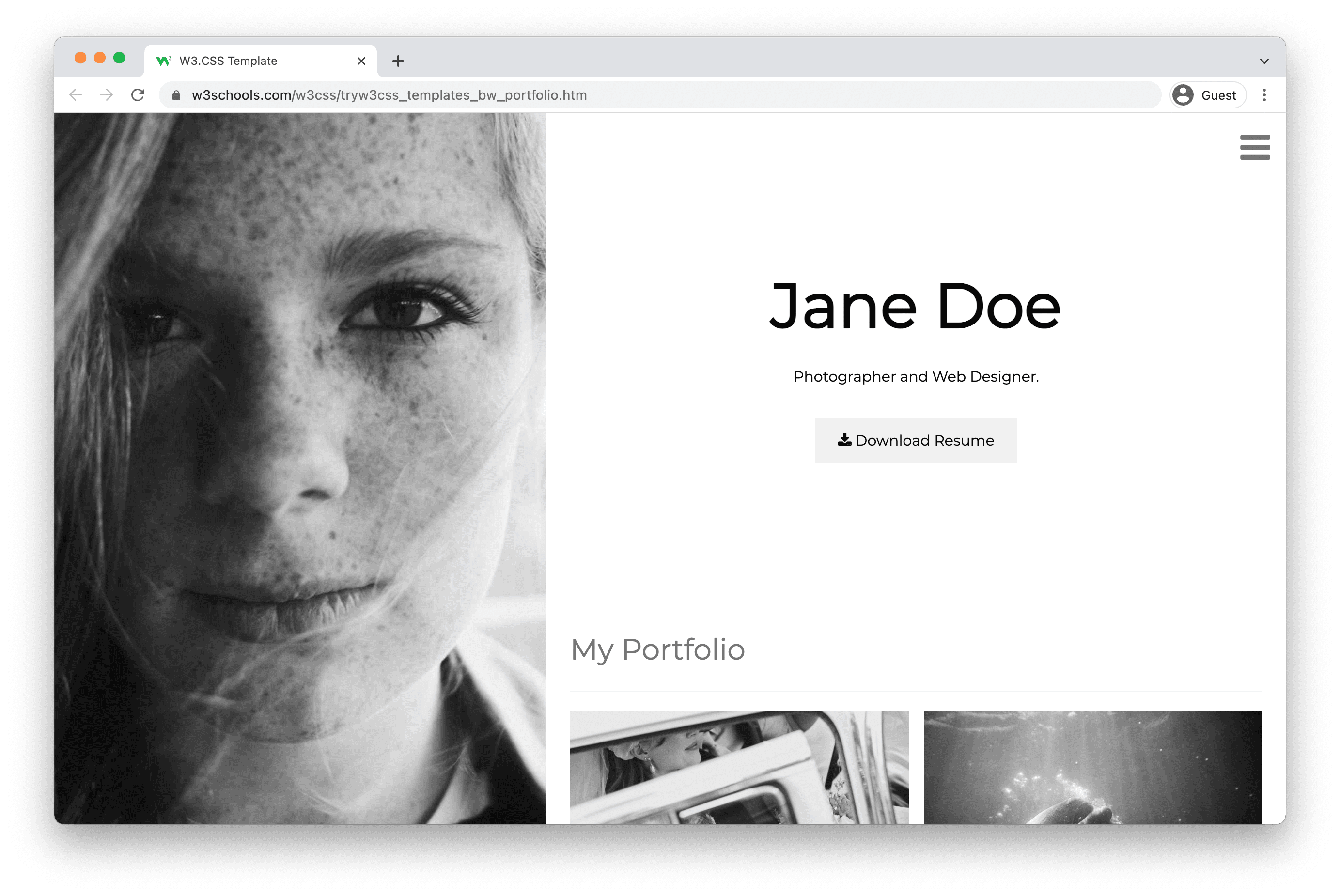The width and height of the screenshot is (1340, 896).
Task: Click the new tab plus button
Action: pyautogui.click(x=398, y=60)
